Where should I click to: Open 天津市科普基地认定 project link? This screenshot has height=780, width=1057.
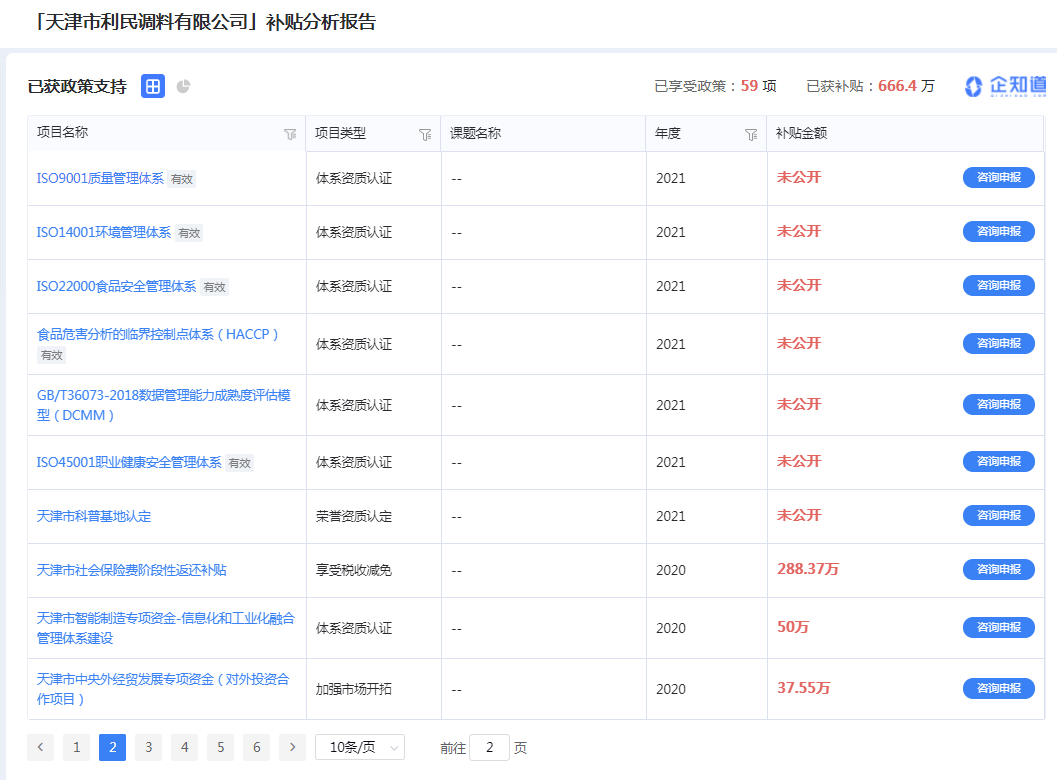coord(94,516)
